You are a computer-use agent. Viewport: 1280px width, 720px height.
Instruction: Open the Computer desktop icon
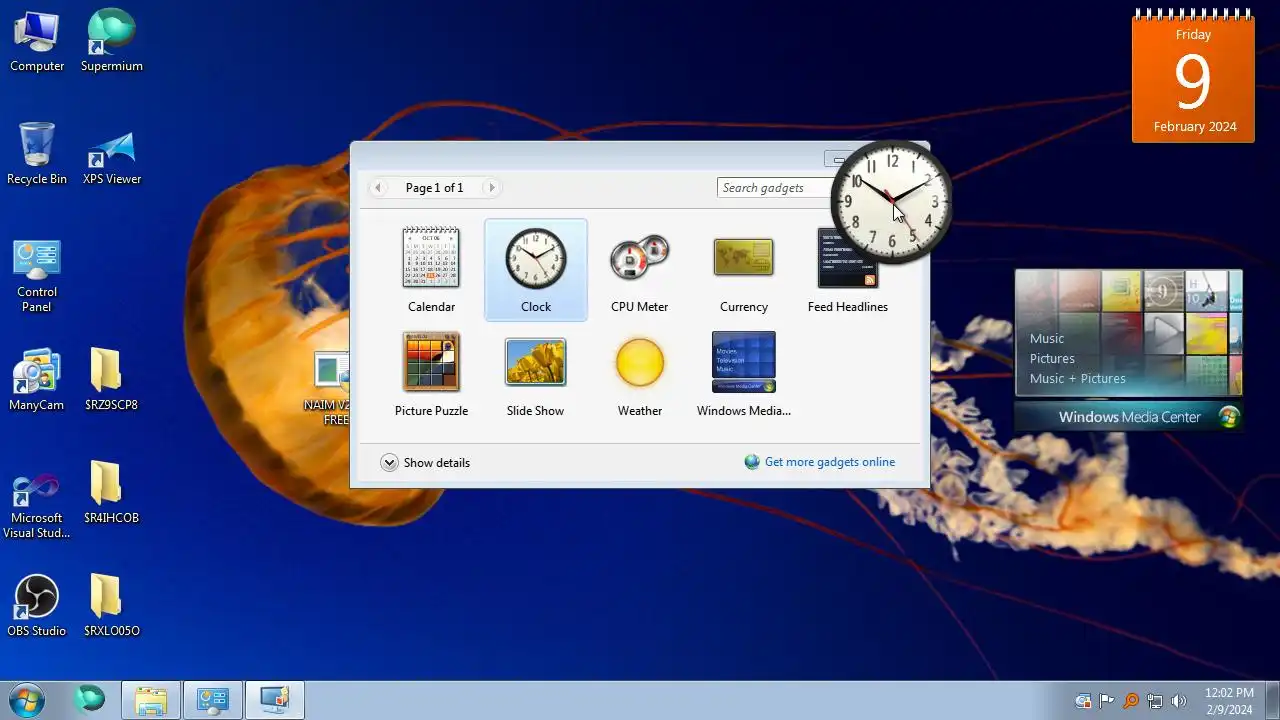click(37, 42)
